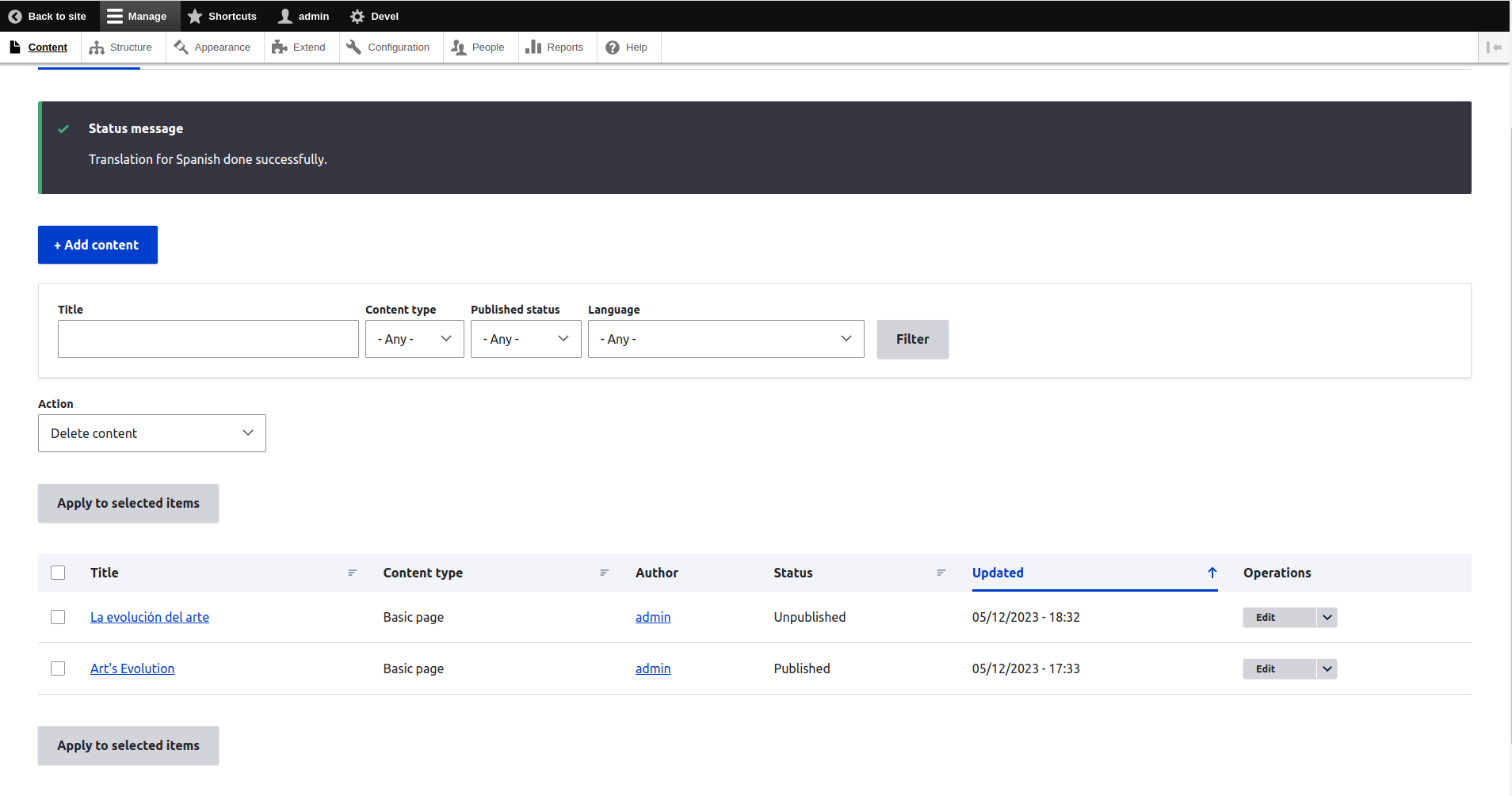1512x796 pixels.
Task: Expand the Edit operations arrow for Art's Evolution
Action: pos(1327,668)
